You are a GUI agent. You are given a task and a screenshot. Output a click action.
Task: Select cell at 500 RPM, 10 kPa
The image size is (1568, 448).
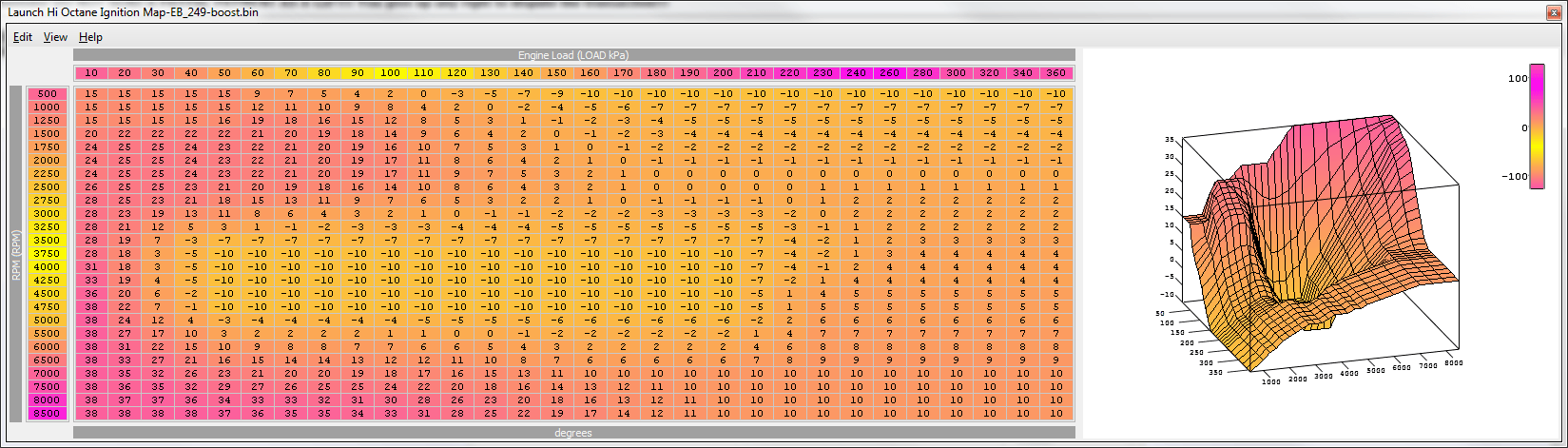coord(91,94)
